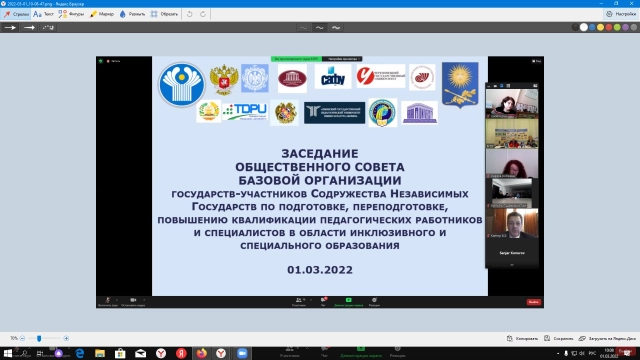
Task: Redo the last undone edit
Action: (x=203, y=14)
